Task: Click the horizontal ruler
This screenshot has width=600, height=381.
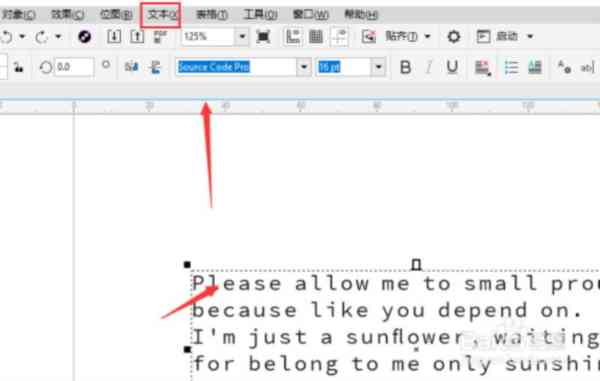Action: [300, 106]
